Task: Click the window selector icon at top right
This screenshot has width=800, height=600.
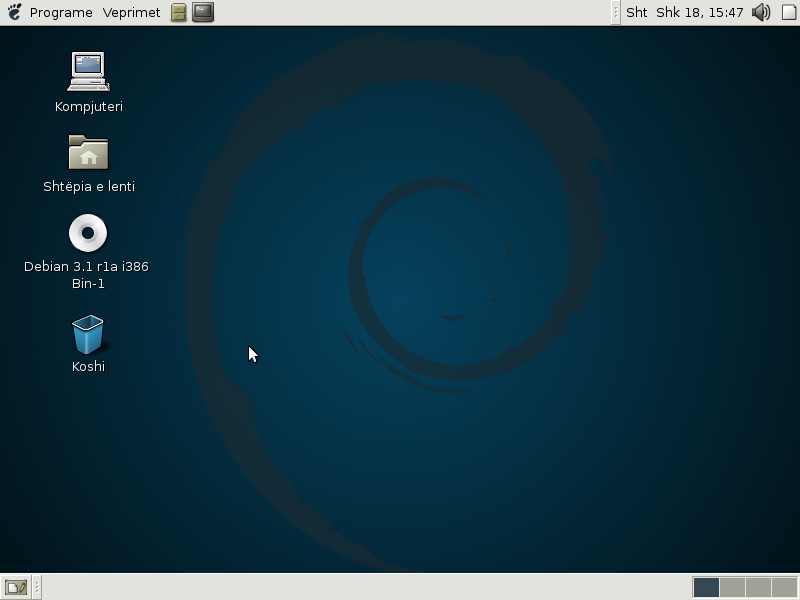Action: click(789, 12)
